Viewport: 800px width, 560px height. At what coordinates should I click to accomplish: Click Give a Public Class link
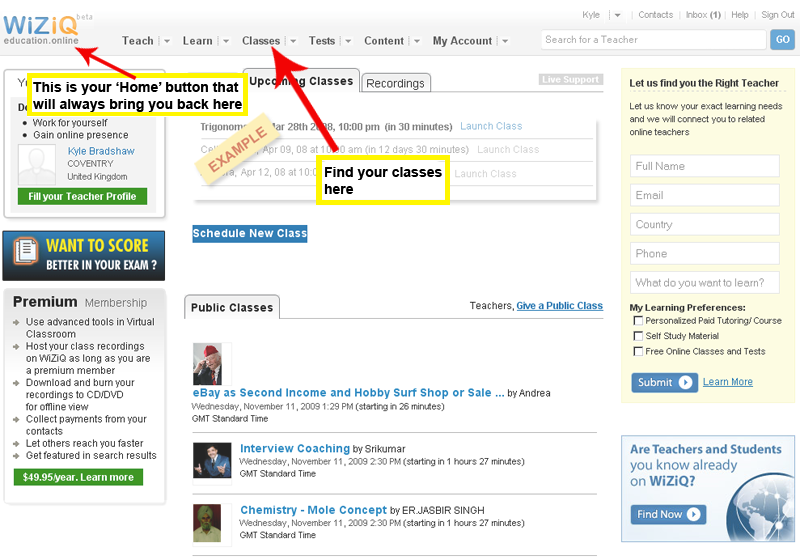pyautogui.click(x=559, y=306)
